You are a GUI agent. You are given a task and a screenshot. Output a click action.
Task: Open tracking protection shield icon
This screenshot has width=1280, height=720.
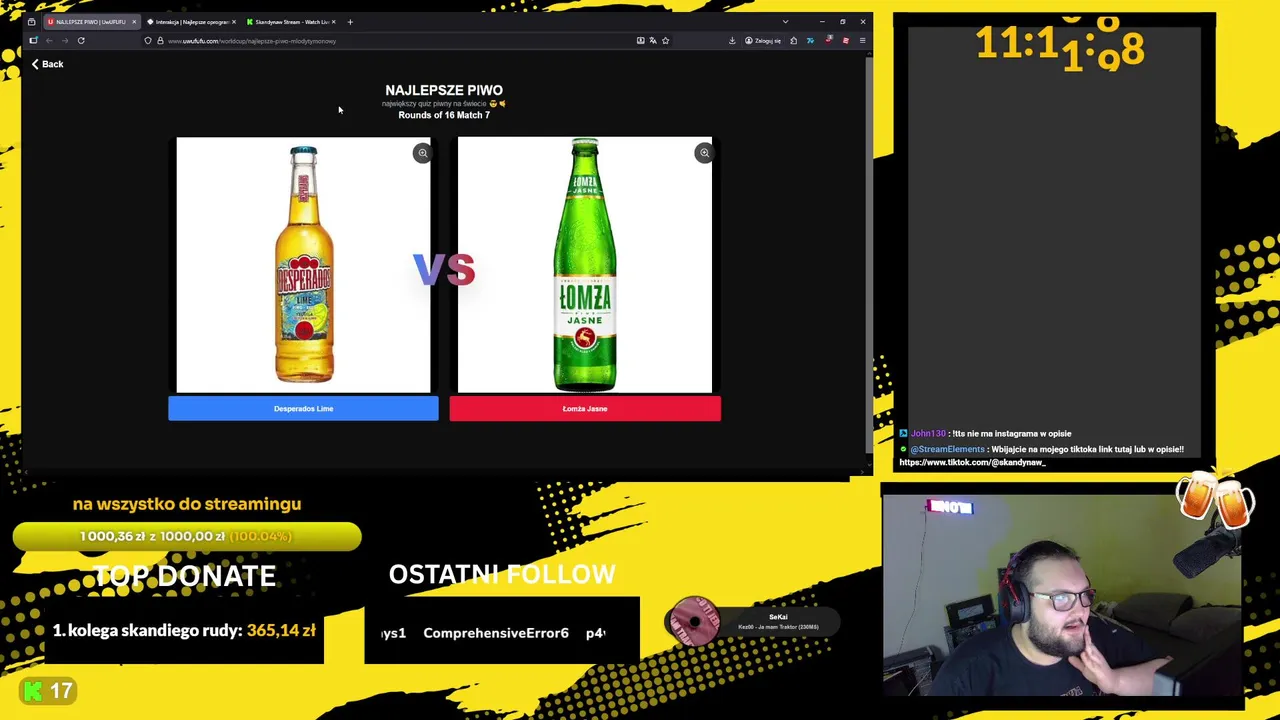tap(148, 41)
